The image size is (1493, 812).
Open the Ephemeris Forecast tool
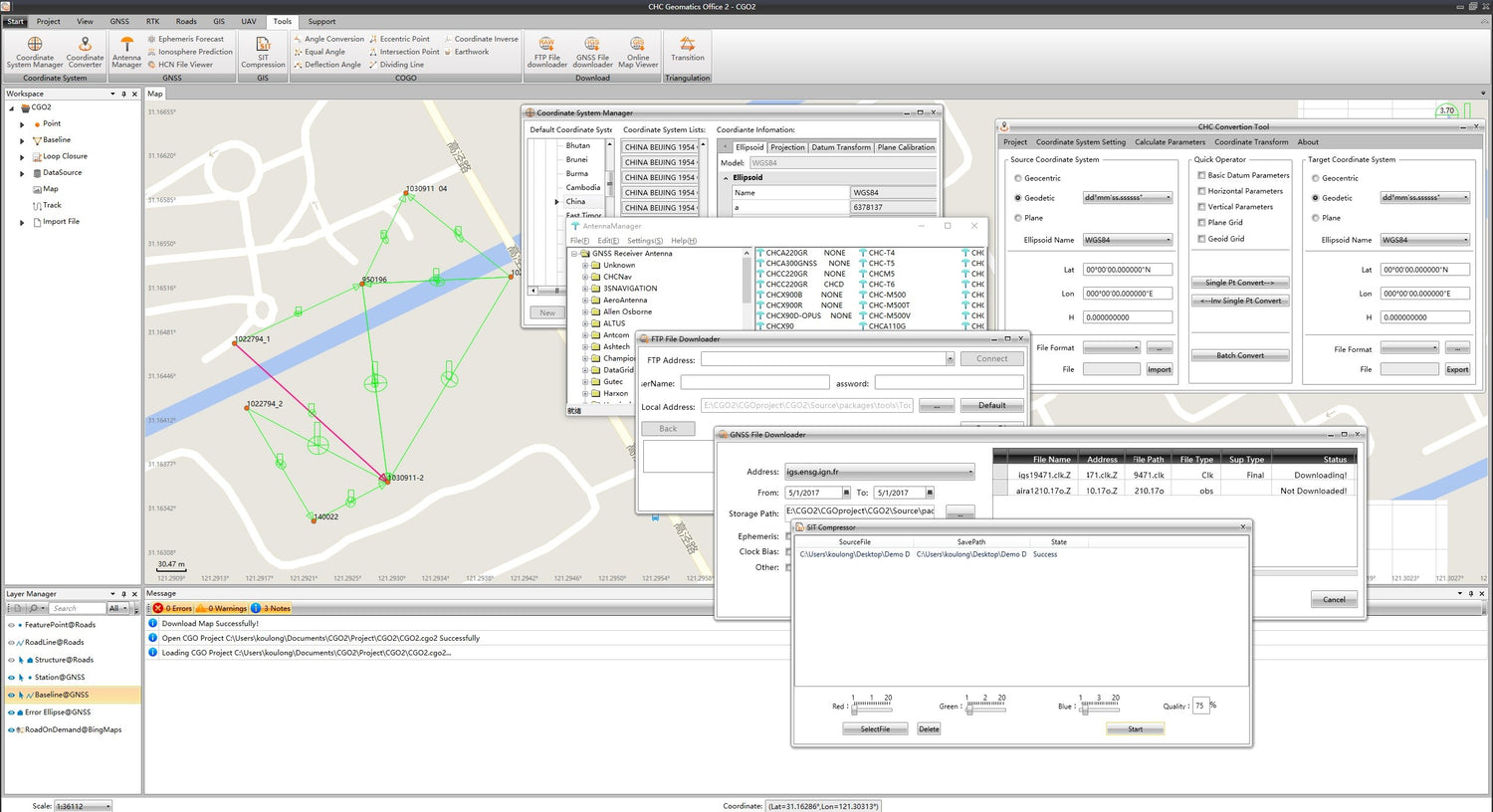pos(190,38)
